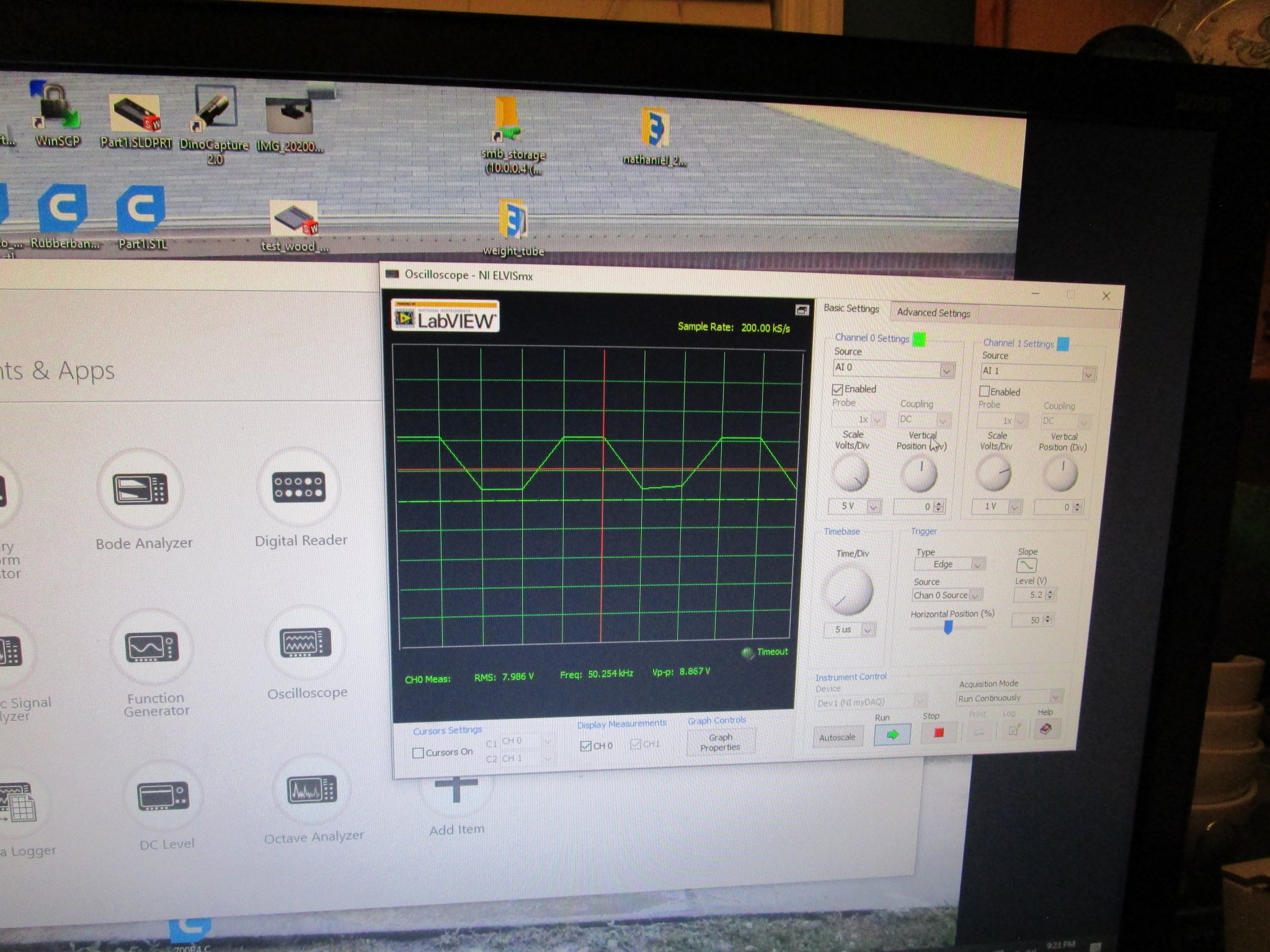Open the DC Level instrument
Viewport: 1270px width, 952px height.
point(163,795)
